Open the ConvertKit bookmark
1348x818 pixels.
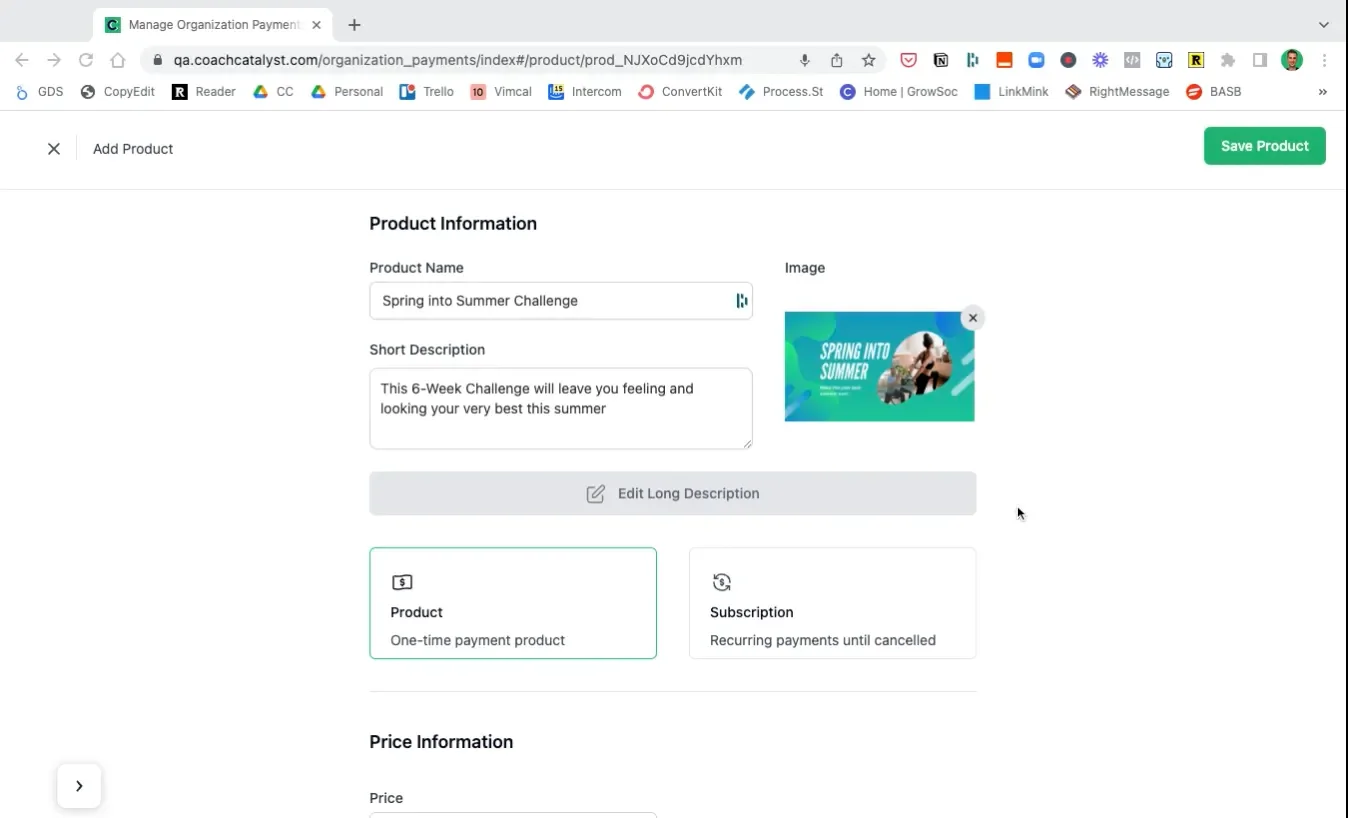tap(680, 92)
